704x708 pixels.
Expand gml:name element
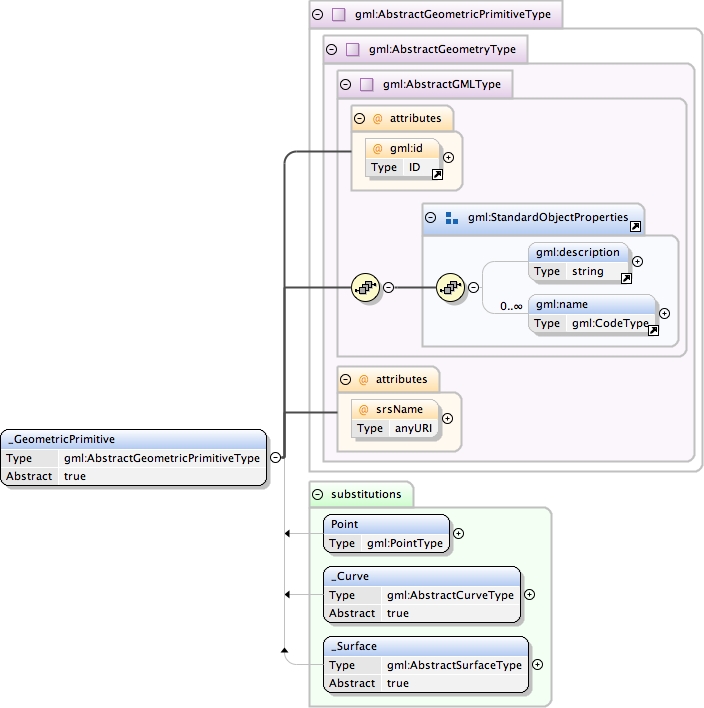click(x=664, y=313)
